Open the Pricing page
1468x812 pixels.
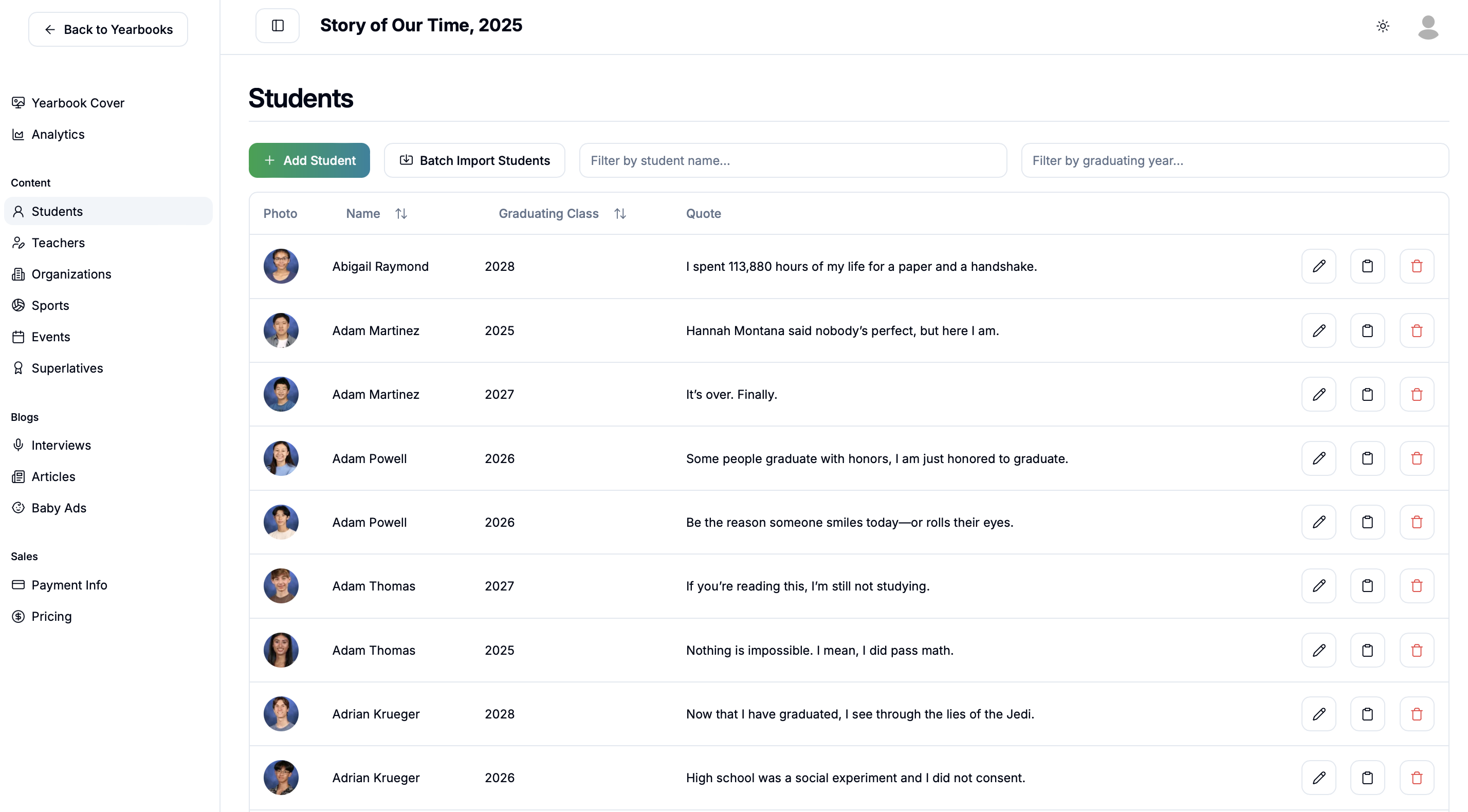[51, 616]
